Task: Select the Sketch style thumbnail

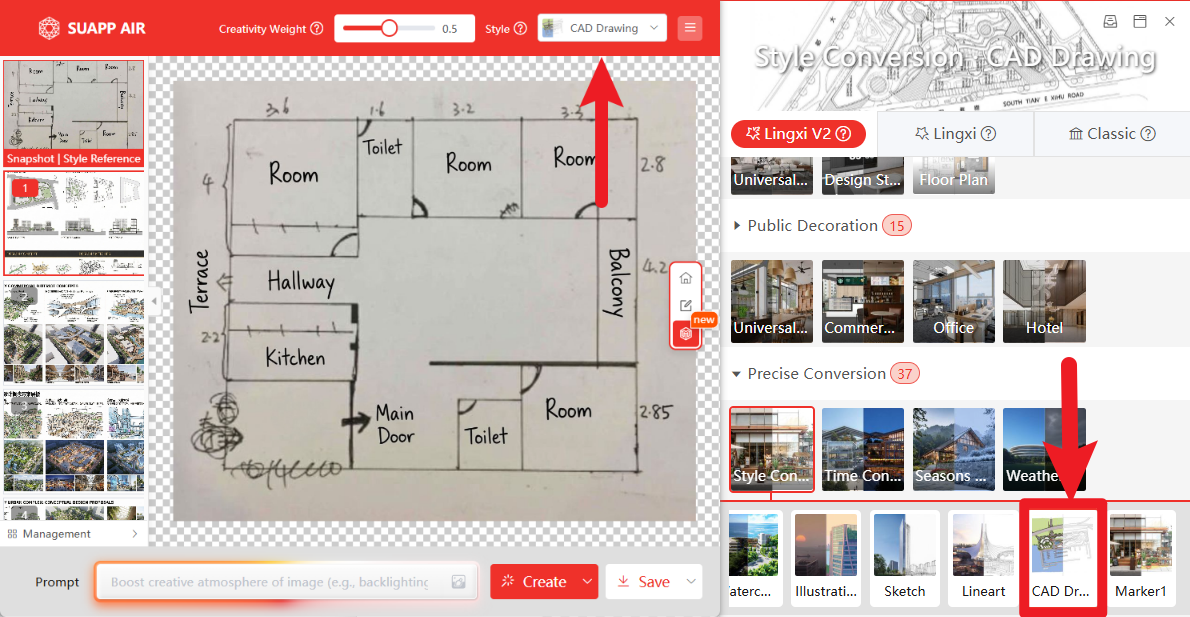Action: pyautogui.click(x=905, y=558)
